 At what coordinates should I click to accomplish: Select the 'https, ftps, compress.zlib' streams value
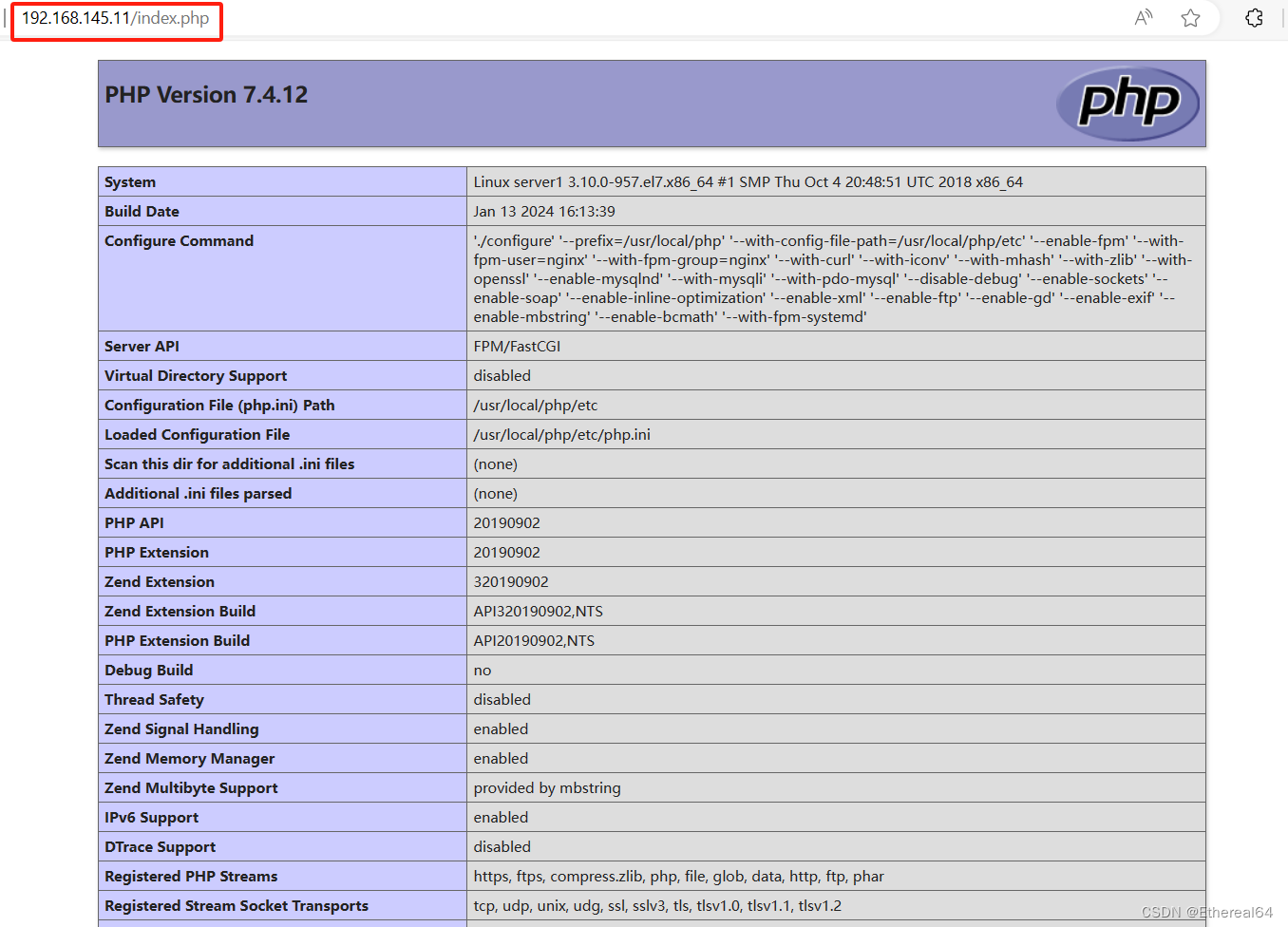(x=679, y=877)
